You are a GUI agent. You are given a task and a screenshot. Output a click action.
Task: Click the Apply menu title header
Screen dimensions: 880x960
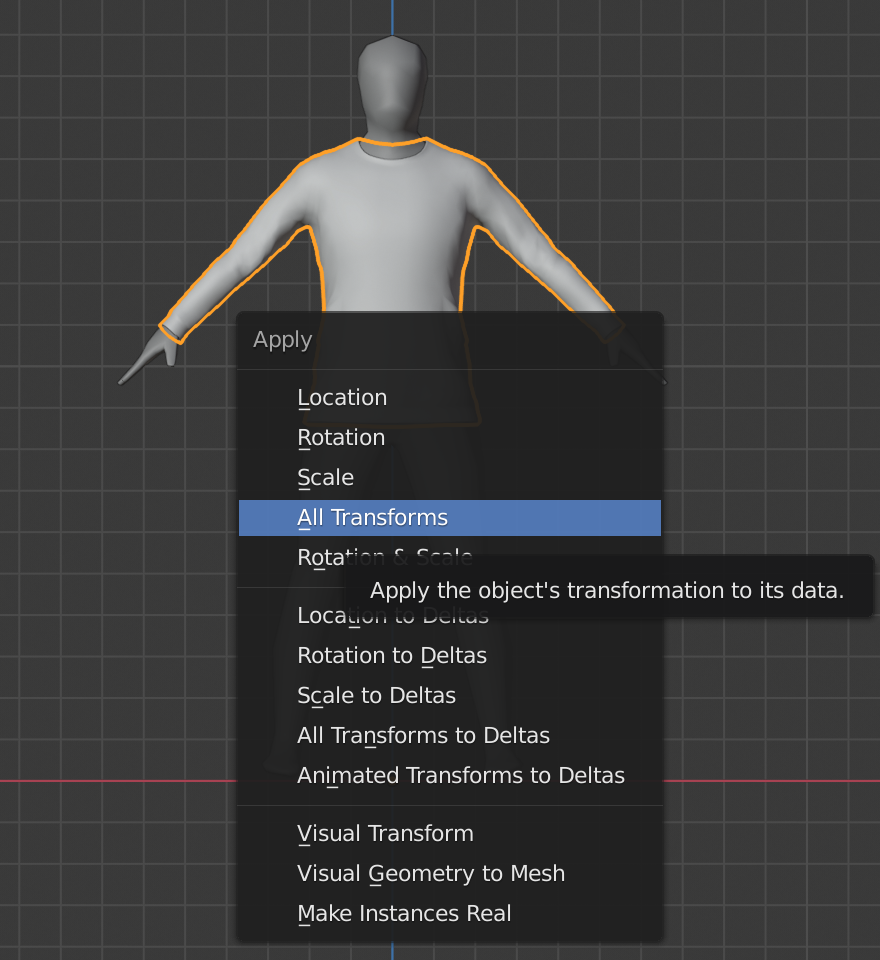[283, 340]
